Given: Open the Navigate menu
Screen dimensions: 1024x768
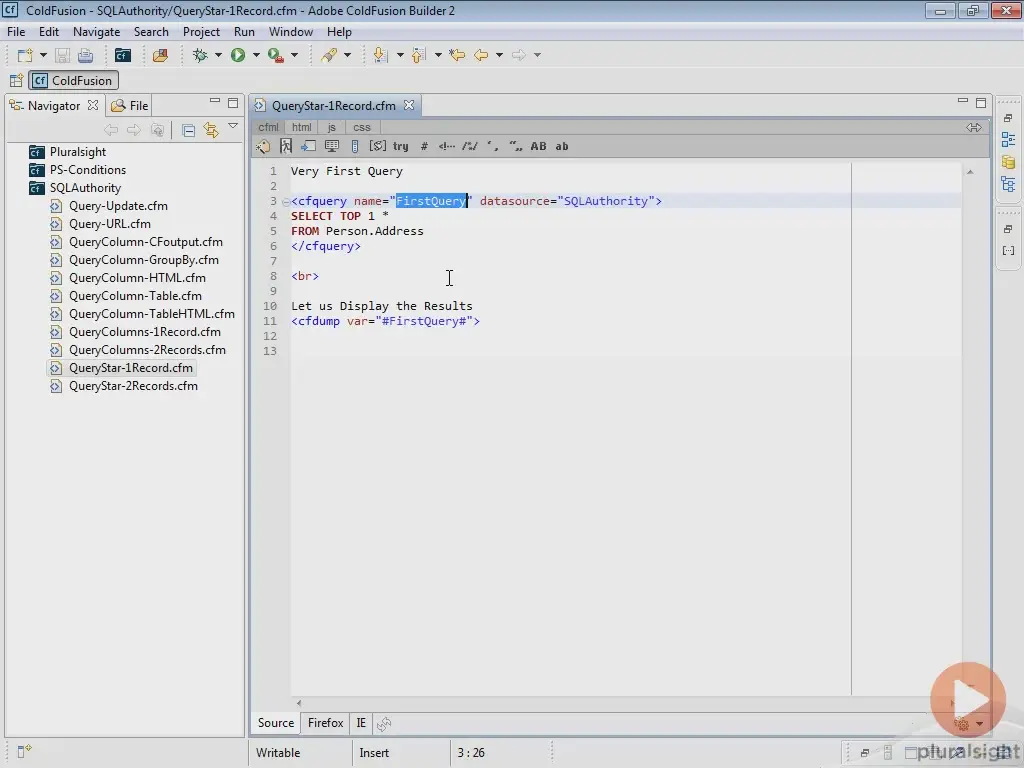Looking at the screenshot, I should (96, 32).
